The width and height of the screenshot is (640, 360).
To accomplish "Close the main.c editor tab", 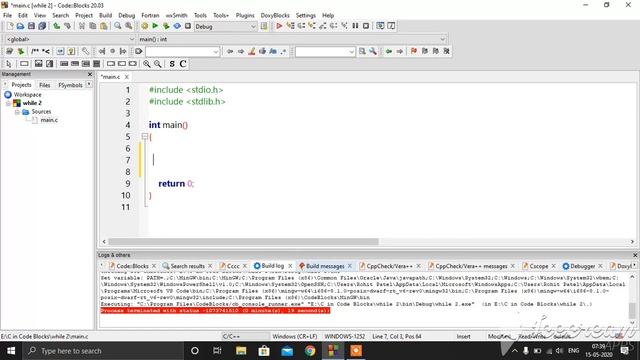I will point(127,77).
